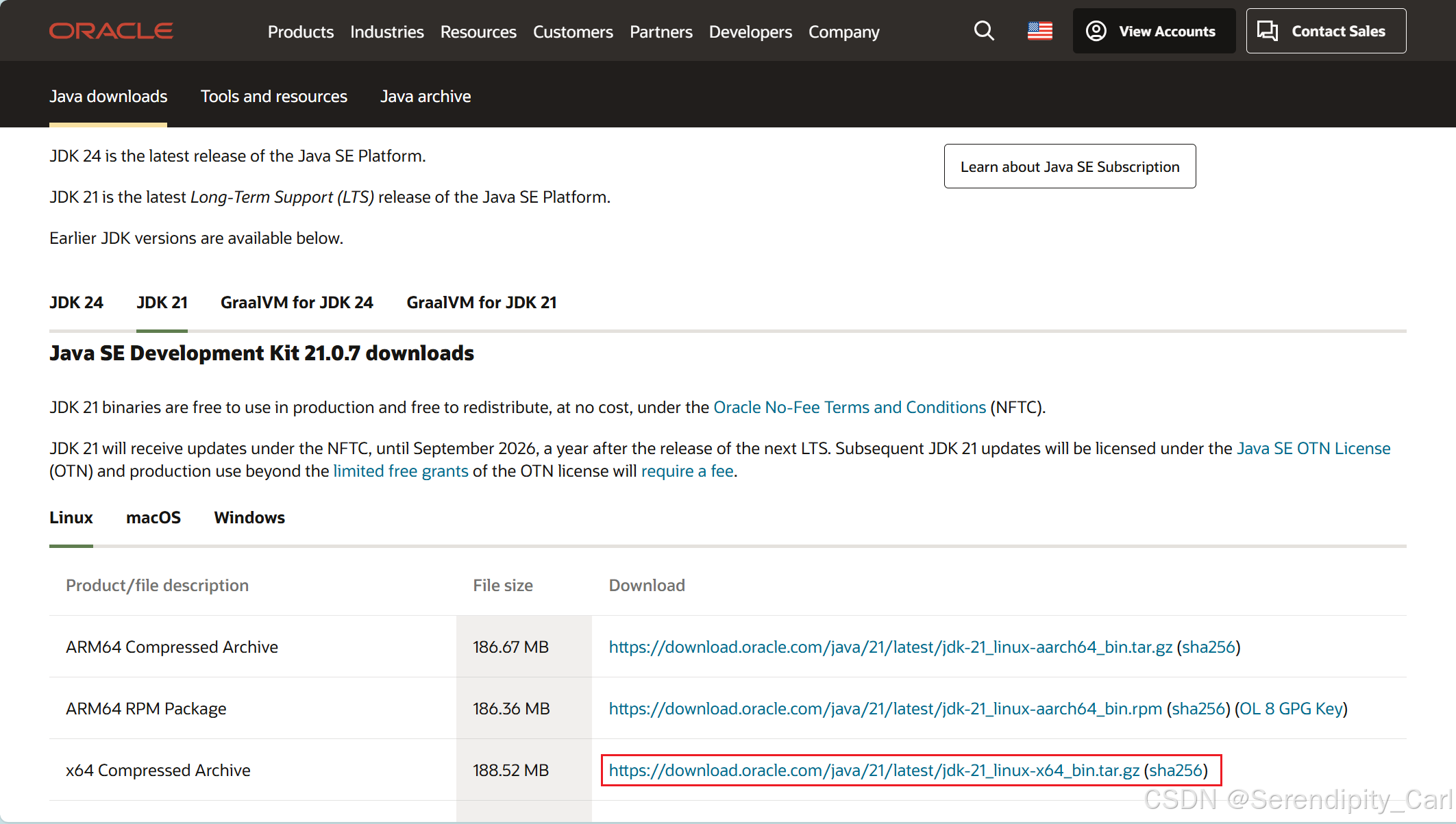Click Learn about Java SE Subscription button
Screen dimensions: 1456x824
click(1070, 166)
